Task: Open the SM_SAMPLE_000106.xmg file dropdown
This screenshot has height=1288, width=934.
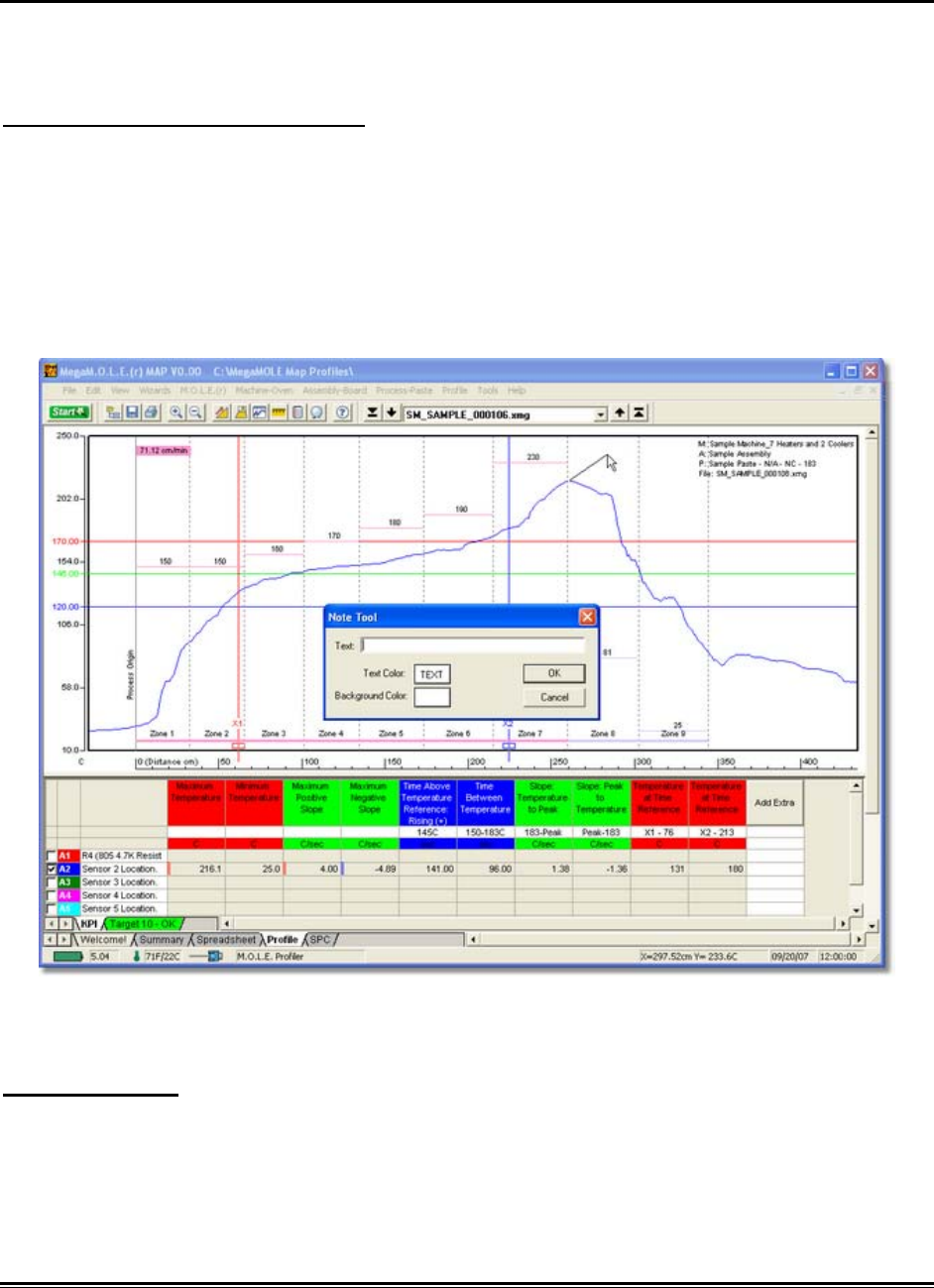Action: tap(601, 412)
